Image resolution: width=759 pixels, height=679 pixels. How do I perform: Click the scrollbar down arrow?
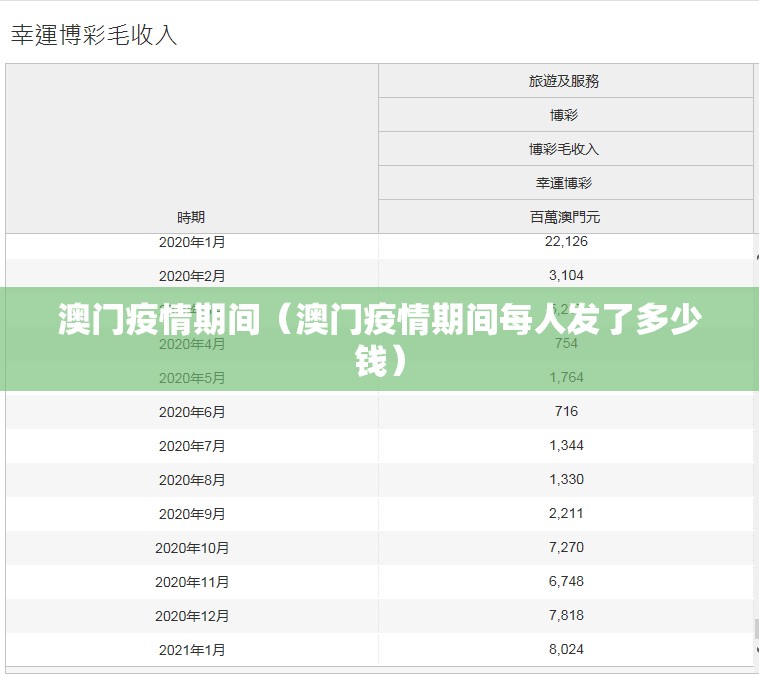[x=757, y=650]
